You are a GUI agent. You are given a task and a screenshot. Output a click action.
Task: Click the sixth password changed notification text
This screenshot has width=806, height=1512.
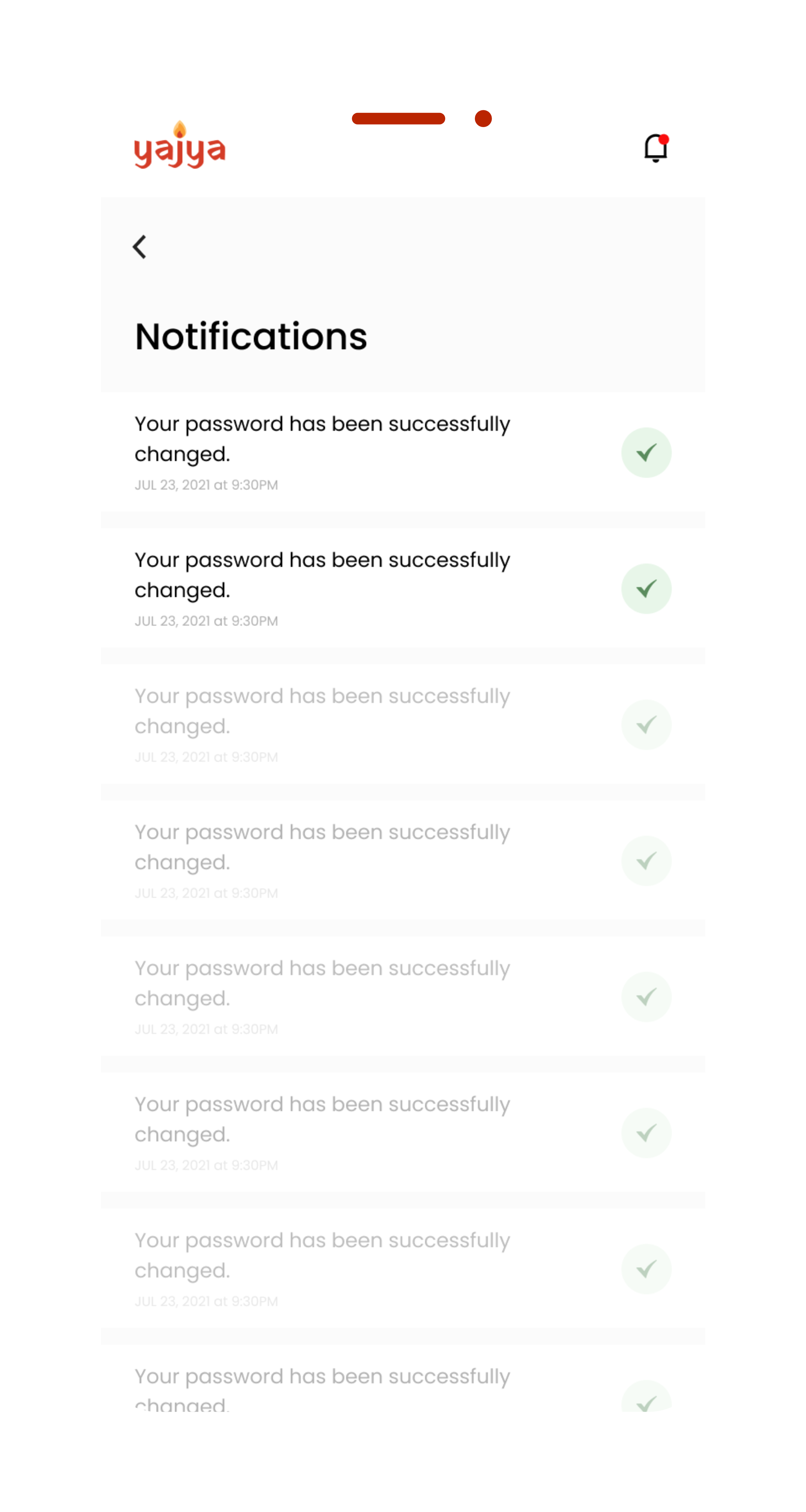(322, 1119)
